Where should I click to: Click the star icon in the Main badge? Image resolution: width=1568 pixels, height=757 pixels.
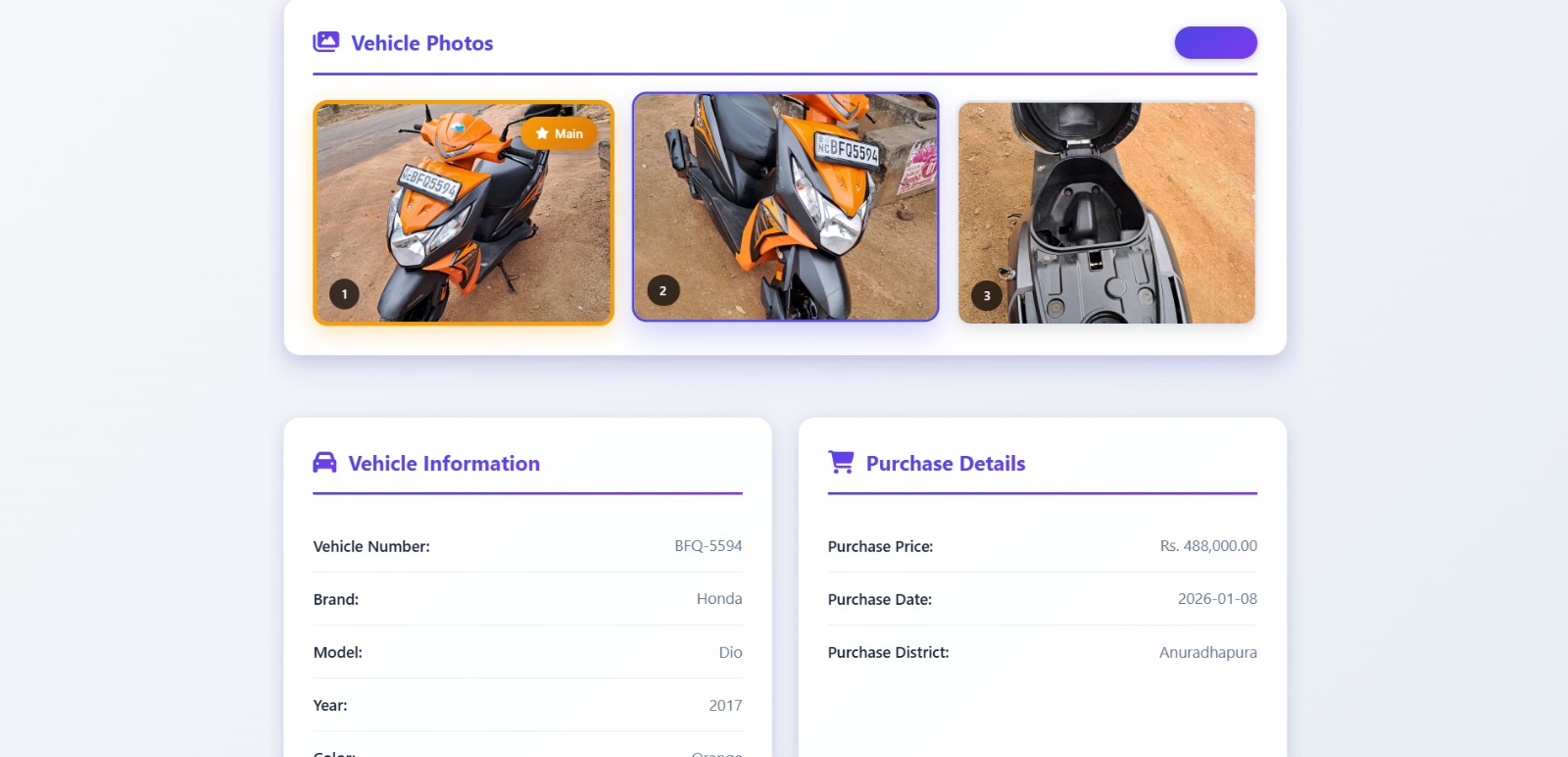click(x=542, y=133)
